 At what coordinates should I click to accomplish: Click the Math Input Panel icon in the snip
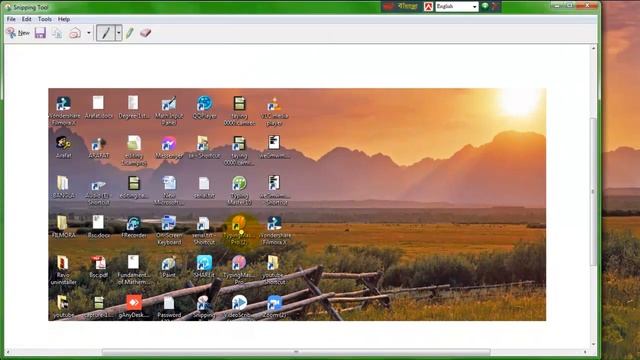(x=169, y=110)
